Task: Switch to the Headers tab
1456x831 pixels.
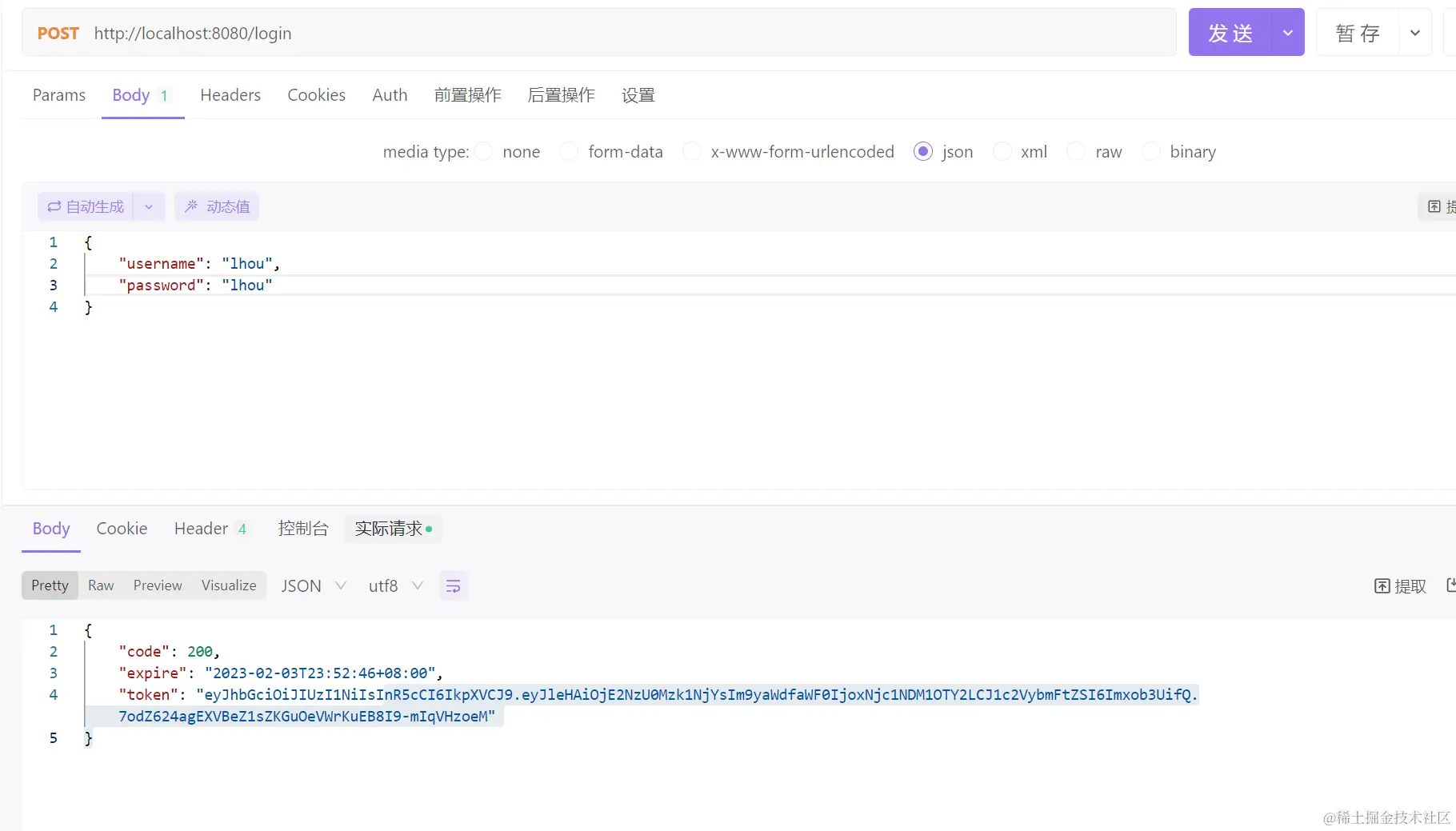Action: [230, 95]
